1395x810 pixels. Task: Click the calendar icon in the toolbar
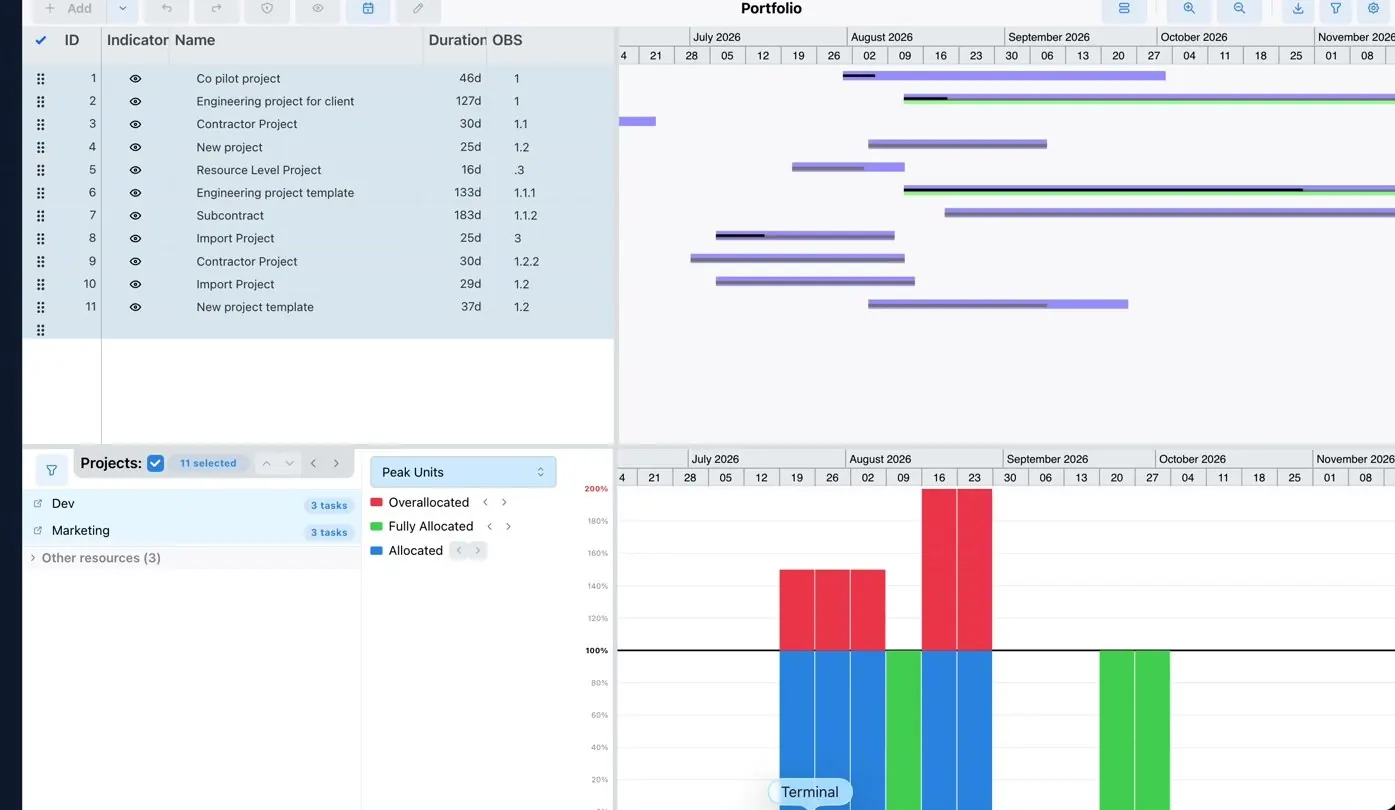pyautogui.click(x=368, y=9)
